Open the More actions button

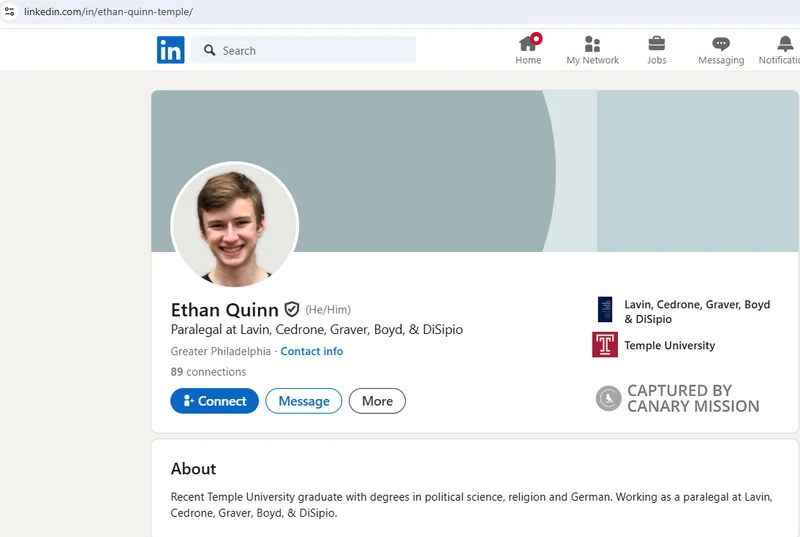click(x=377, y=401)
